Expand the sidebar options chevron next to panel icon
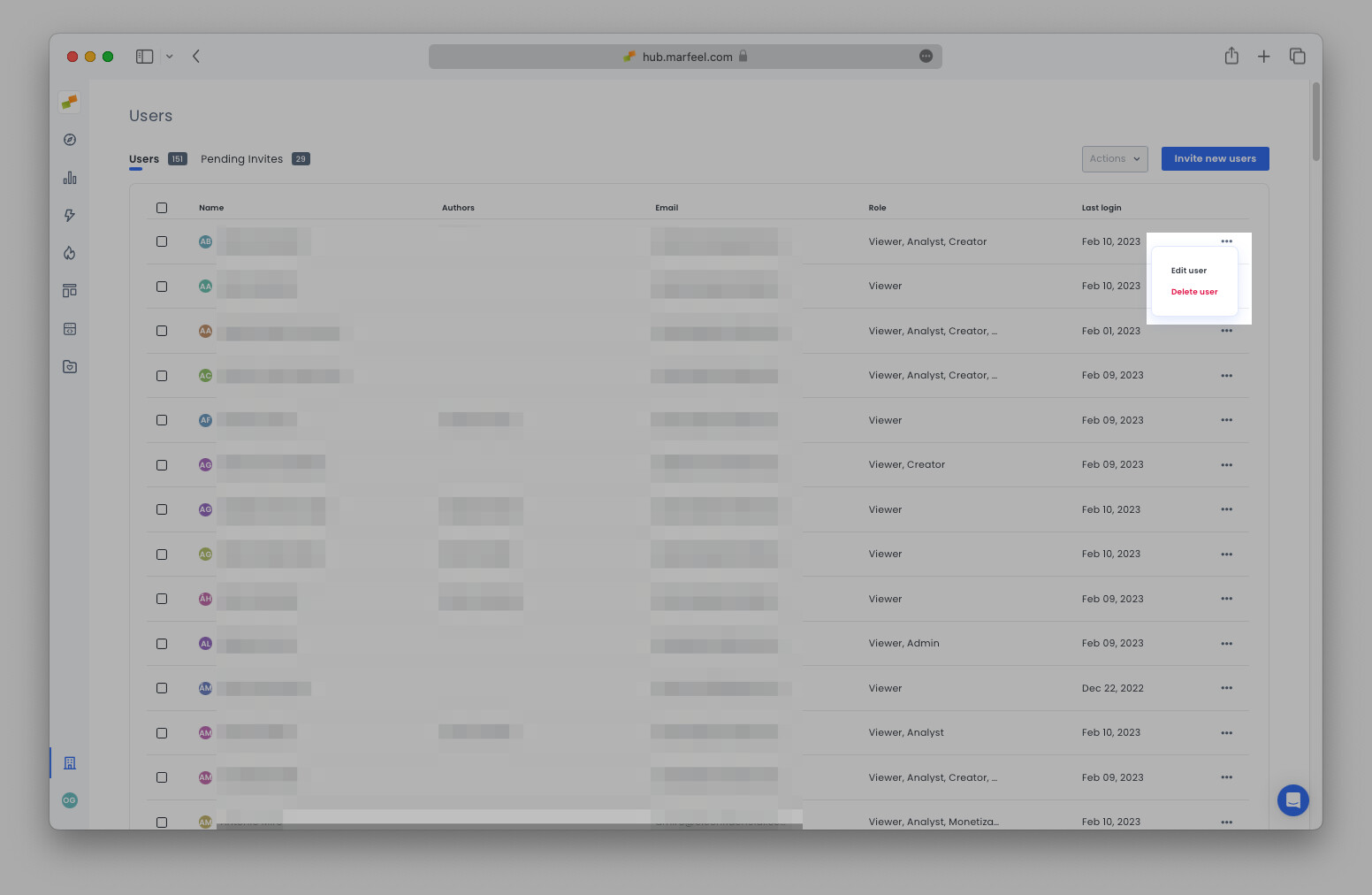Image resolution: width=1372 pixels, height=895 pixels. coord(170,56)
